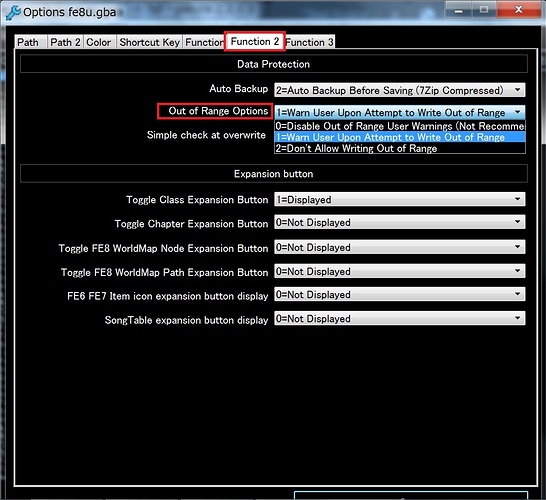Click the Simple check at overwrite label

click(x=206, y=135)
